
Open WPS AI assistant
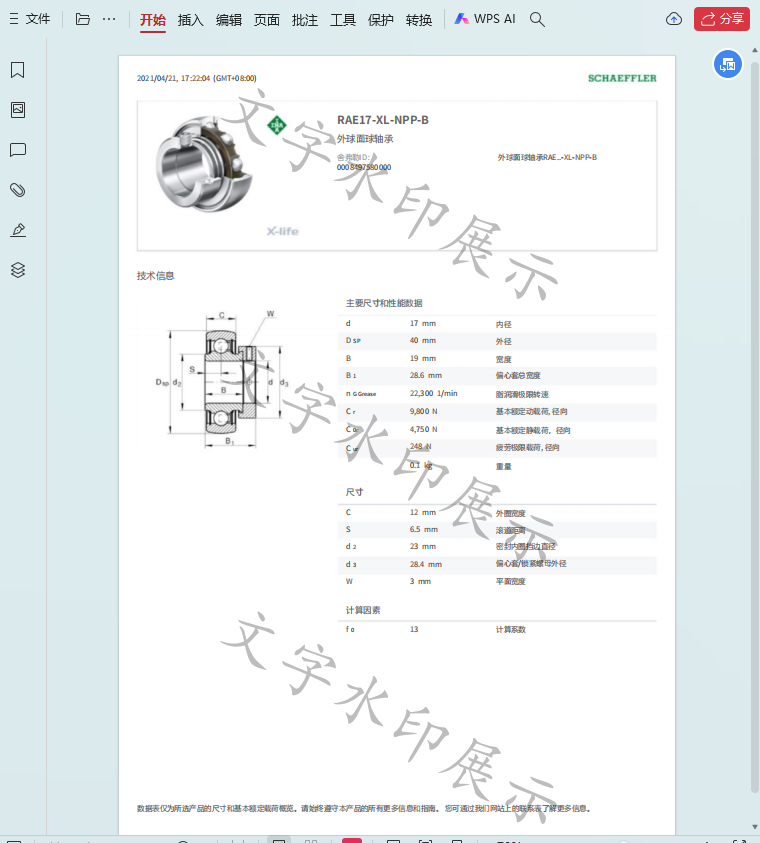coord(485,19)
